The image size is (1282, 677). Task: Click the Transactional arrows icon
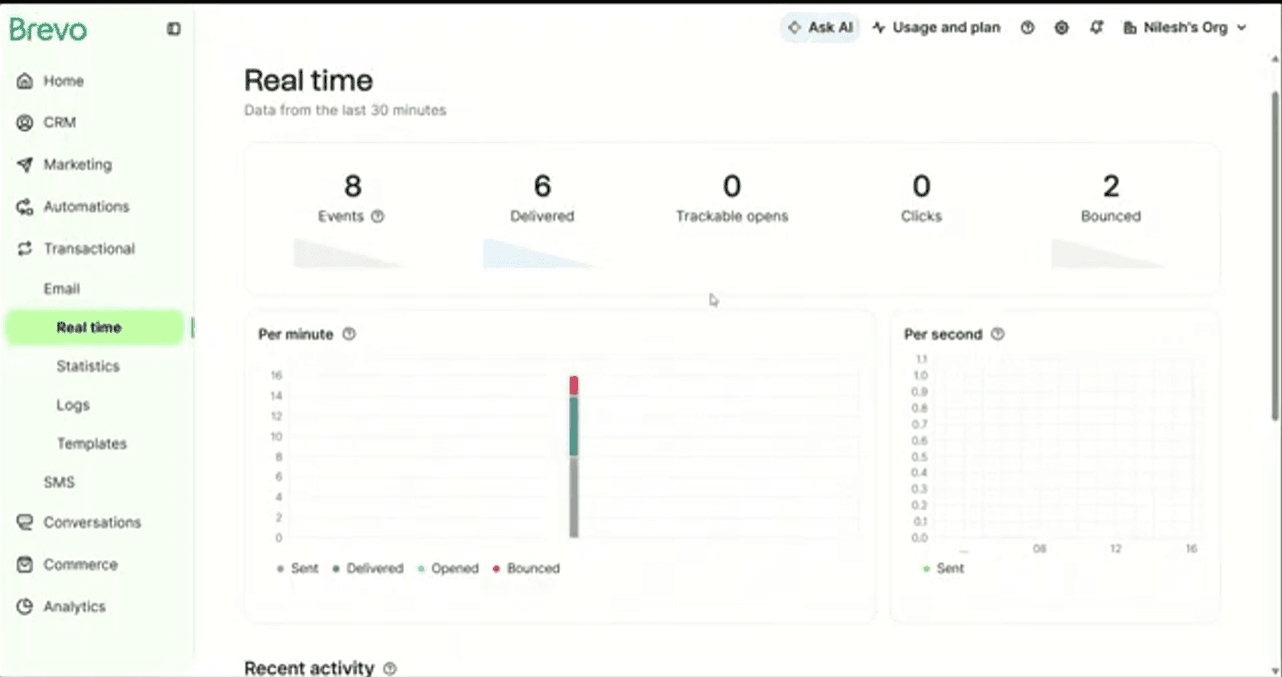point(25,248)
